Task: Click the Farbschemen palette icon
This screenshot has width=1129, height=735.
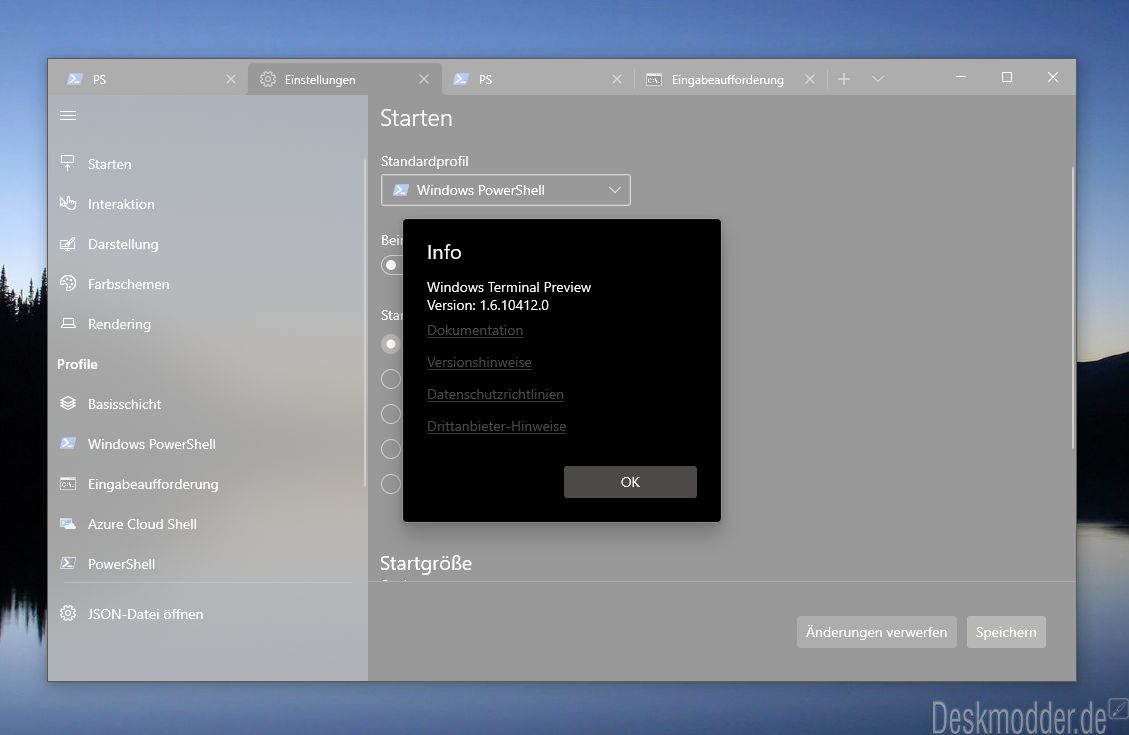Action: coord(68,284)
